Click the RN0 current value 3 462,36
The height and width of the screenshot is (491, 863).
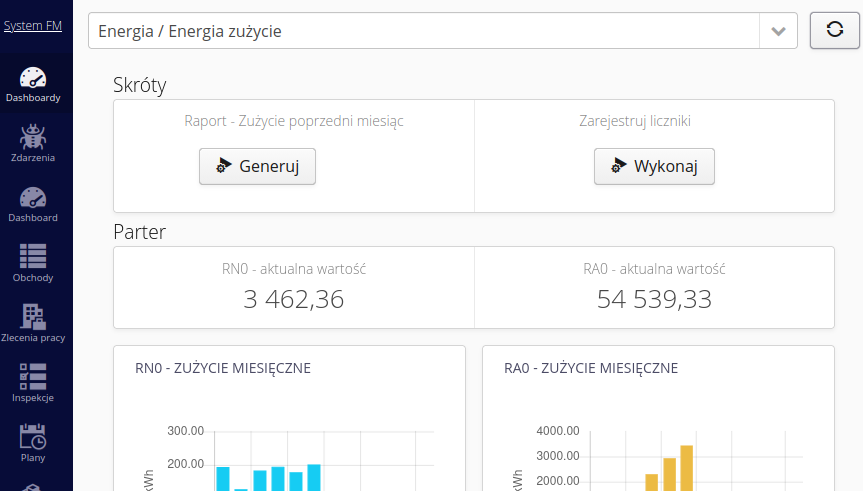294,299
